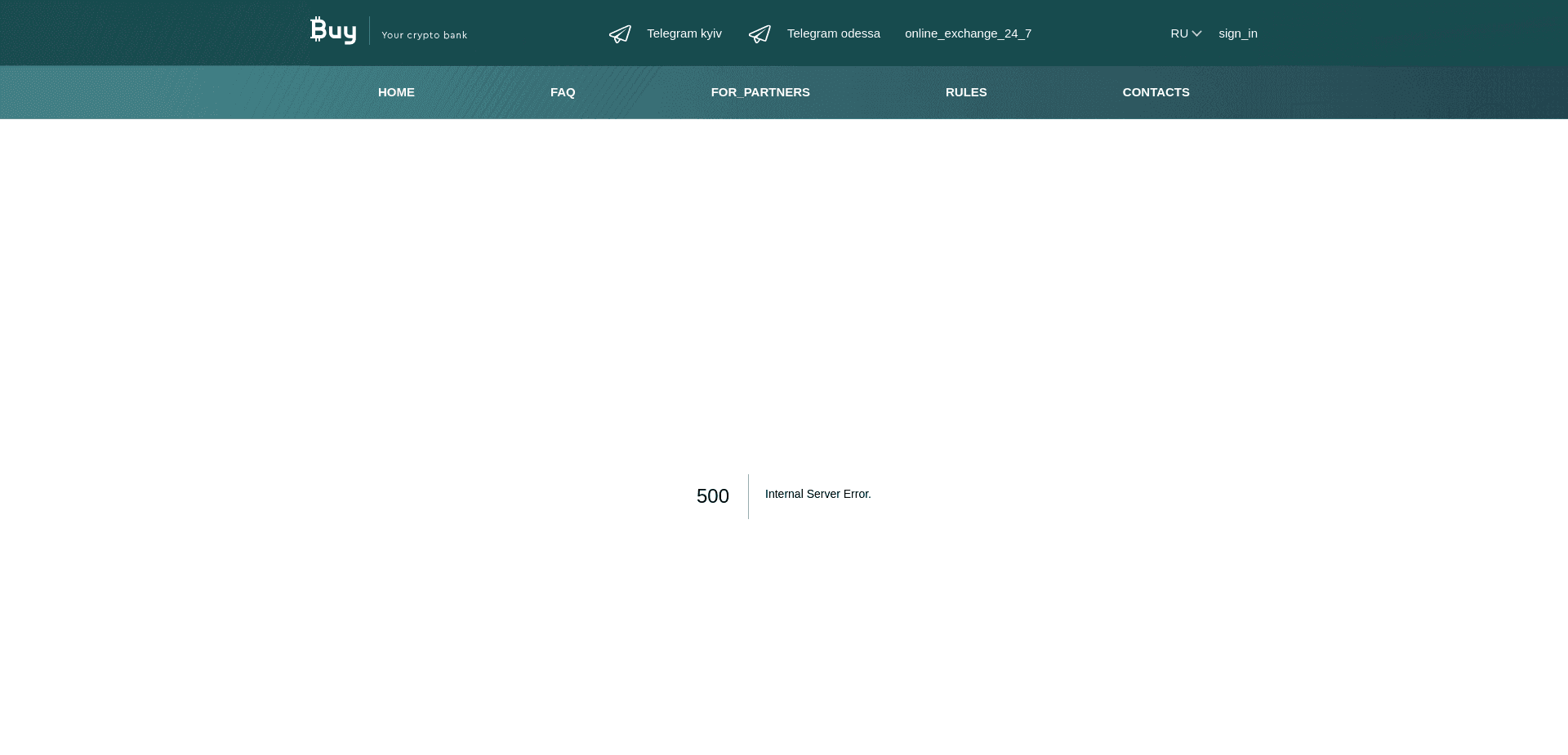The width and height of the screenshot is (1568, 755).
Task: Click the sign_in link
Action: [1238, 33]
